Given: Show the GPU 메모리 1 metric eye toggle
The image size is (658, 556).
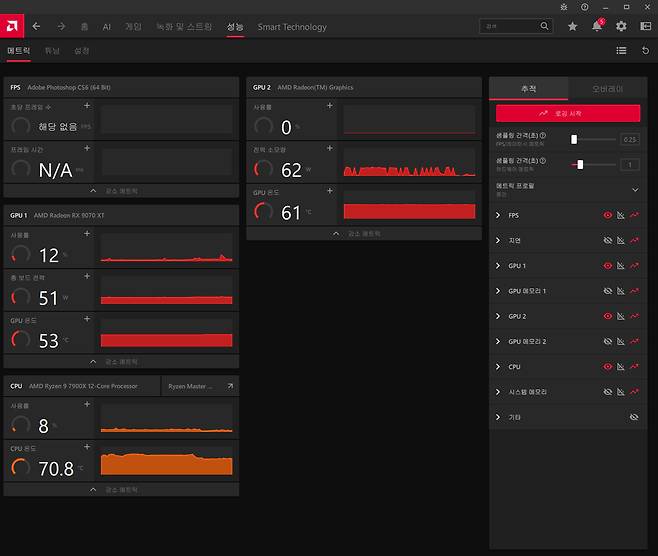Looking at the screenshot, I should [x=607, y=291].
